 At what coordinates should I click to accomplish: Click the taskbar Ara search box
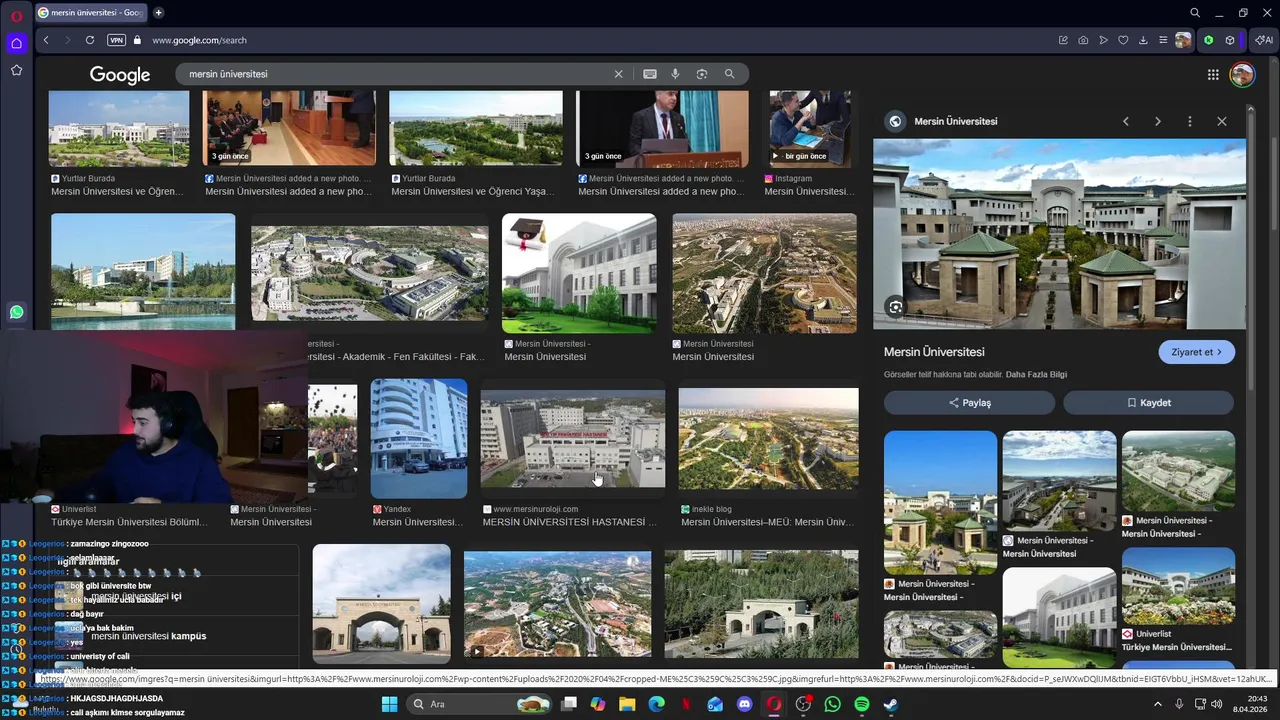tap(480, 704)
